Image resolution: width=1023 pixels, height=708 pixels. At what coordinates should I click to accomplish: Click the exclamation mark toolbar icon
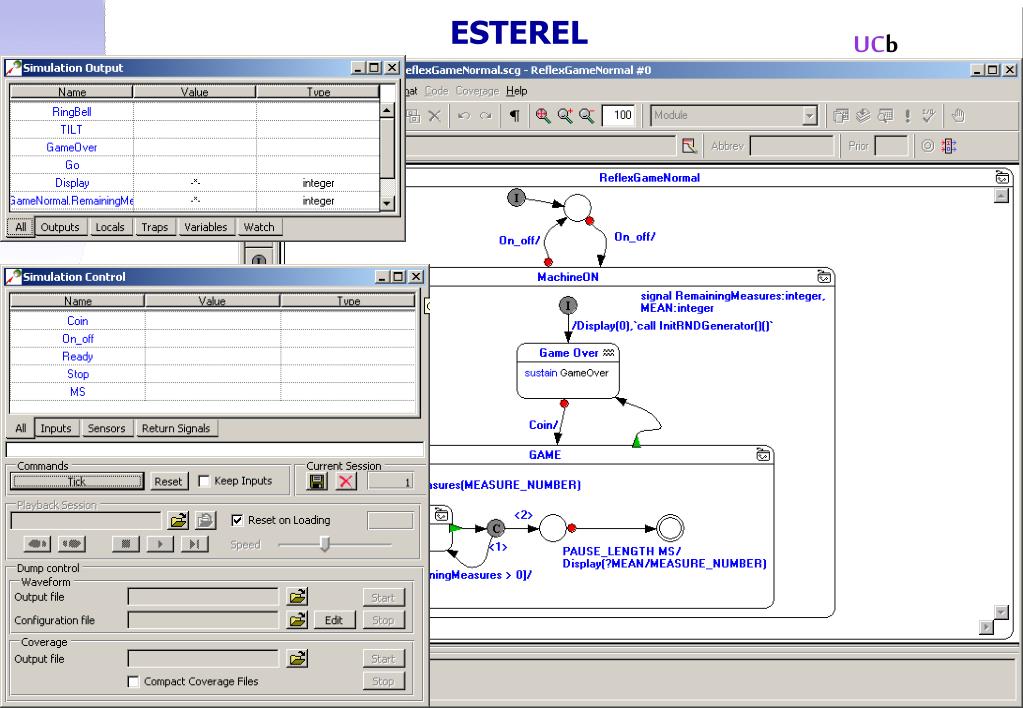(908, 115)
